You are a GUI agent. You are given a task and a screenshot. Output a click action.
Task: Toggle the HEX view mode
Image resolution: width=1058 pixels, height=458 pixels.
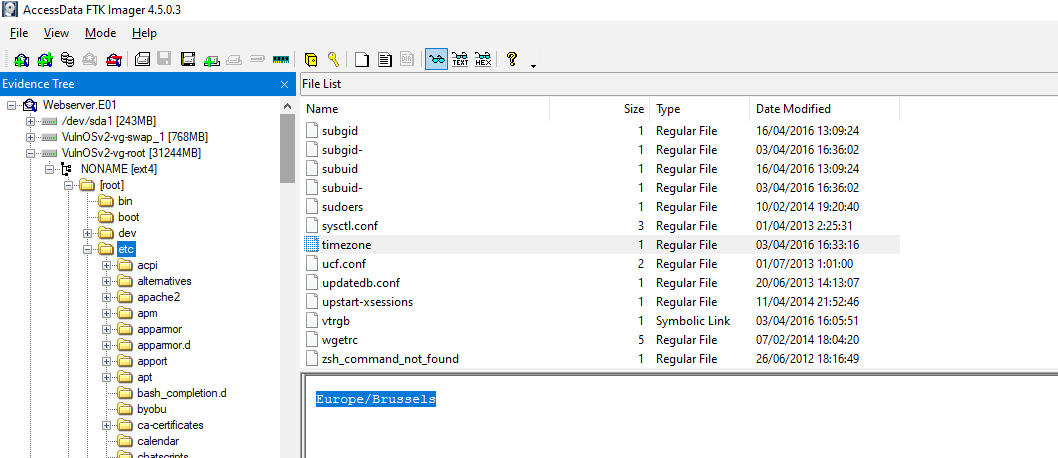point(483,60)
